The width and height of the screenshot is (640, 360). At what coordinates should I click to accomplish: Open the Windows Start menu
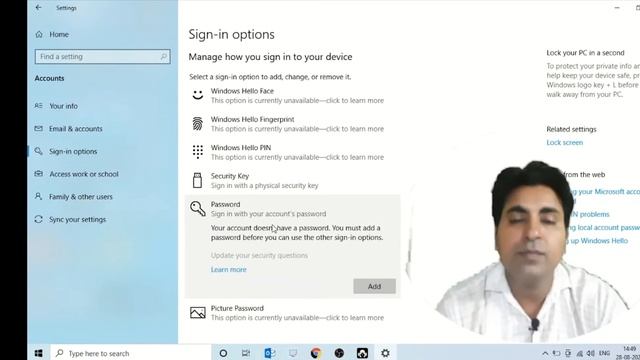pos(39,353)
